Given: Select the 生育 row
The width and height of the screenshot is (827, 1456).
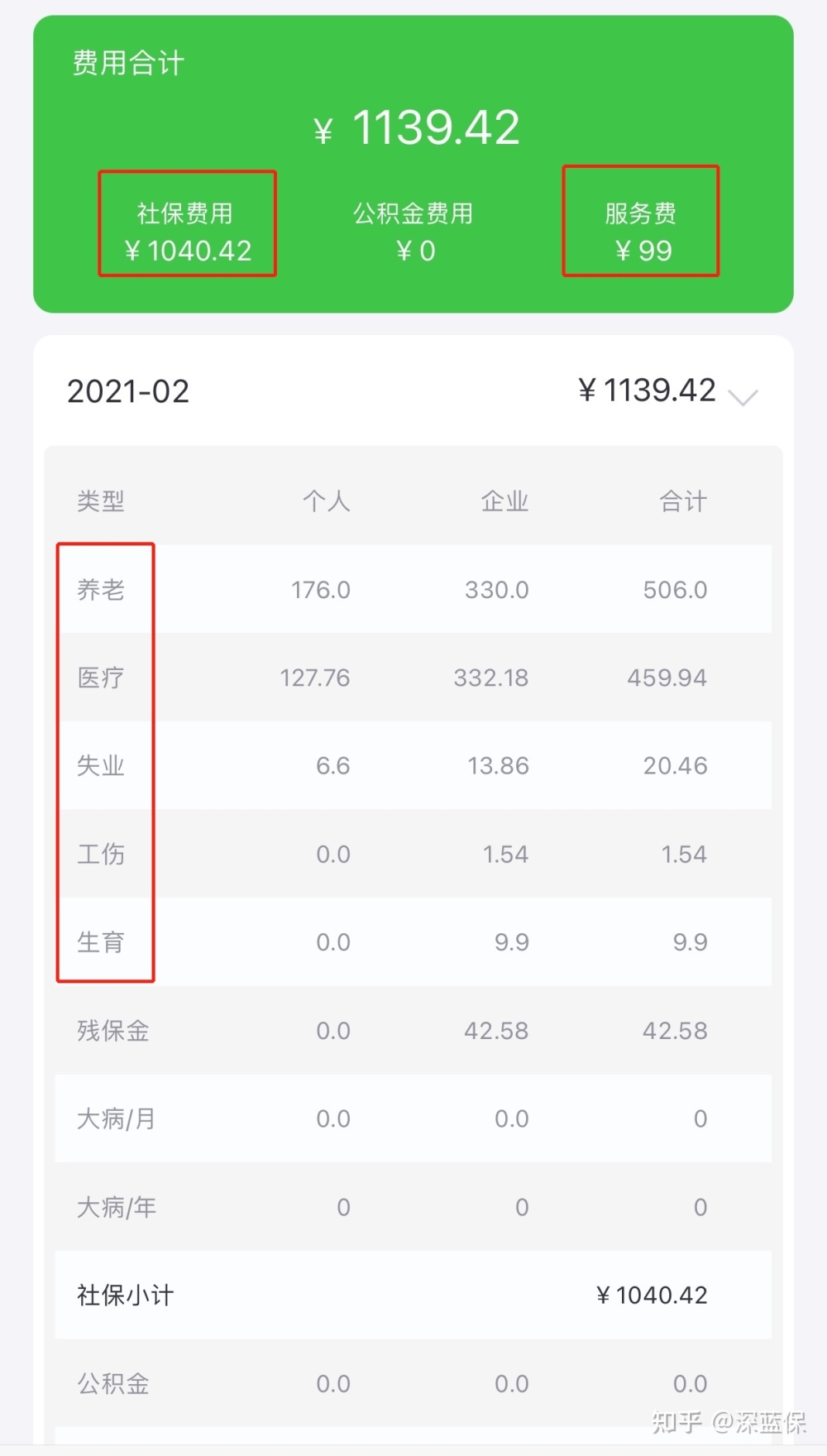Looking at the screenshot, I should pyautogui.click(x=413, y=941).
